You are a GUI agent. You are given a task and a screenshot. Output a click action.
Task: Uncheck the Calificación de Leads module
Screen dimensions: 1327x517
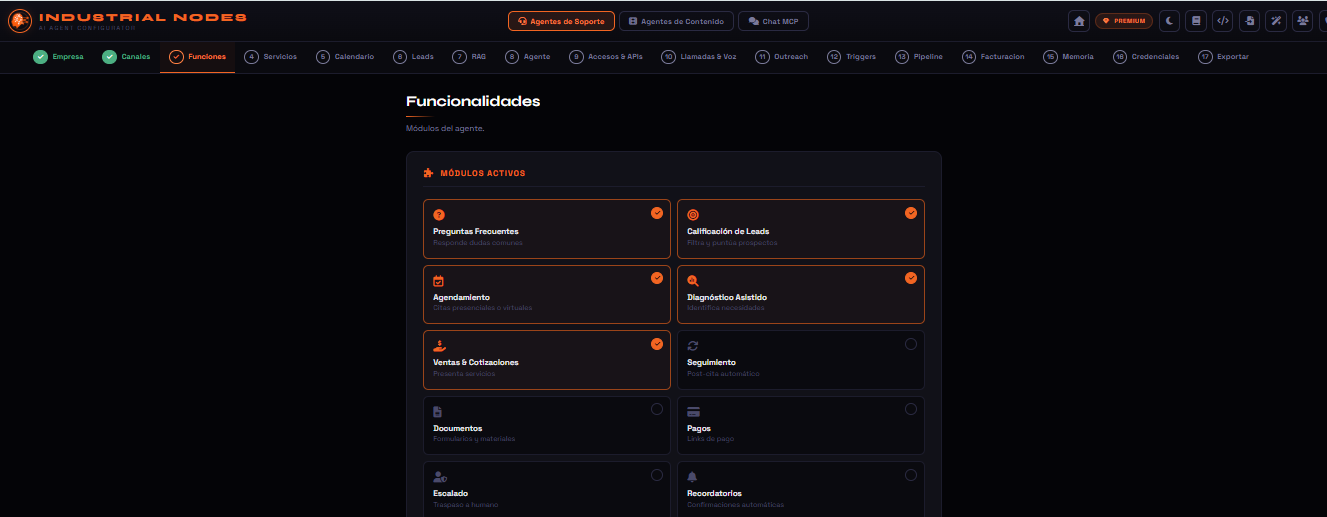(911, 213)
